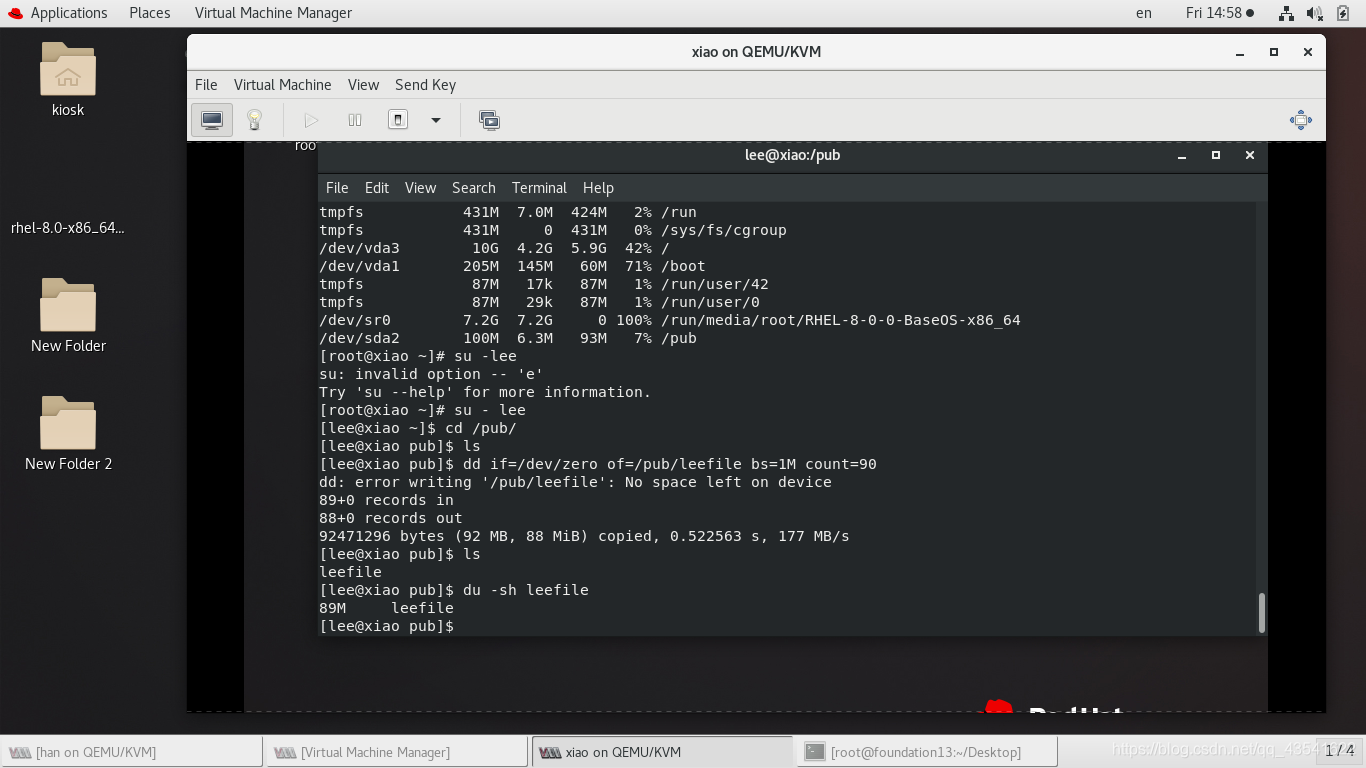This screenshot has width=1366, height=768.
Task: Click the terminal vertical scrollbar handle
Action: pyautogui.click(x=1262, y=612)
